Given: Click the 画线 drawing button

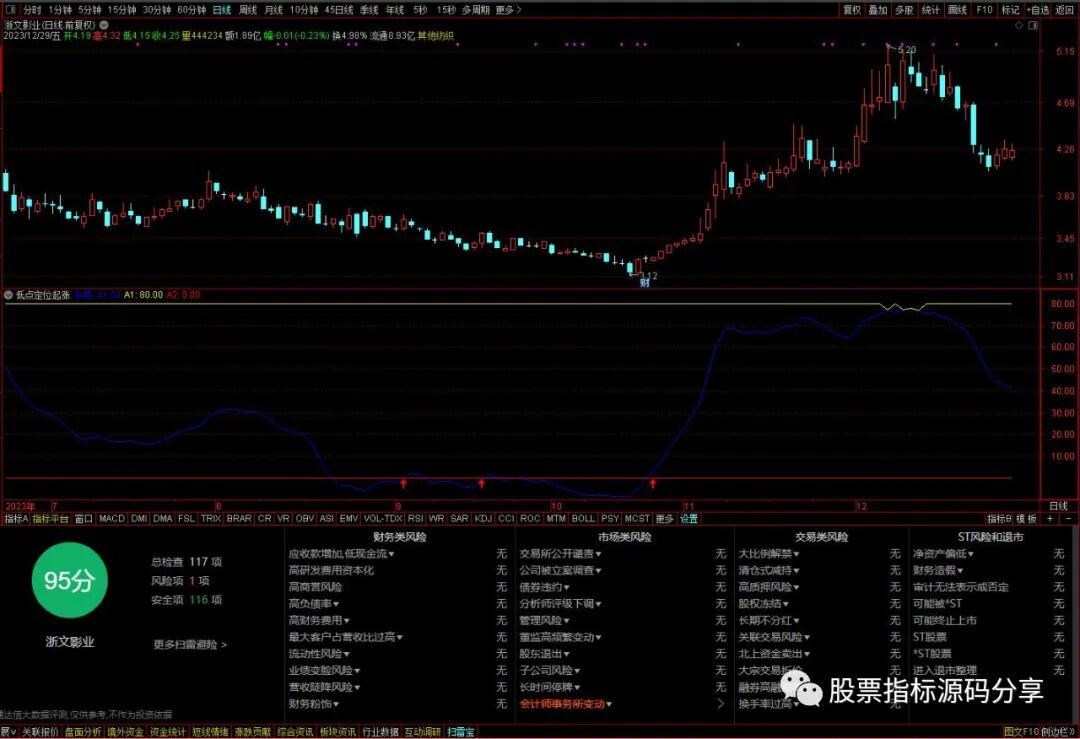Looking at the screenshot, I should [x=957, y=10].
